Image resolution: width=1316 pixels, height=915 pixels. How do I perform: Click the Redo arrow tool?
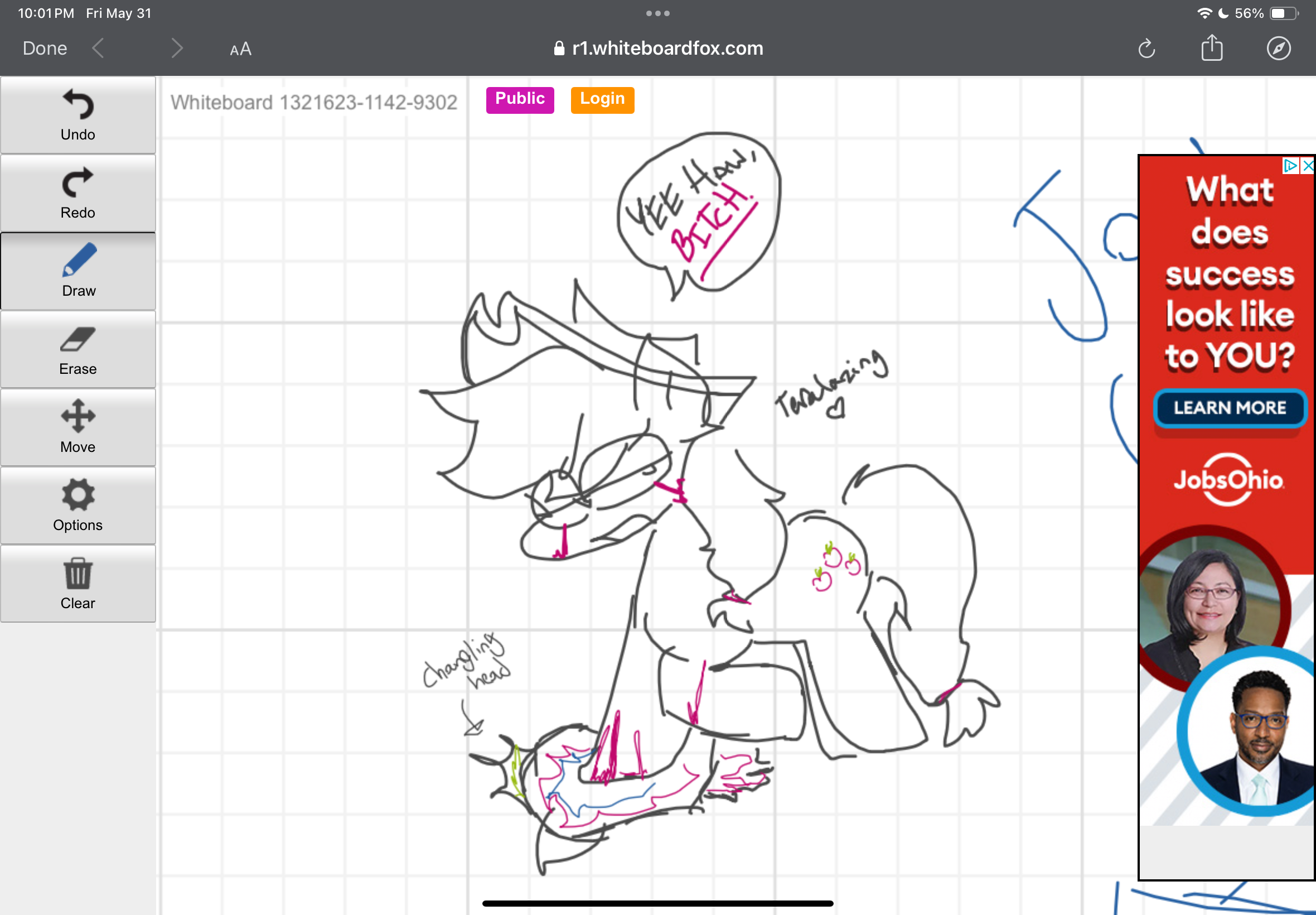78,193
